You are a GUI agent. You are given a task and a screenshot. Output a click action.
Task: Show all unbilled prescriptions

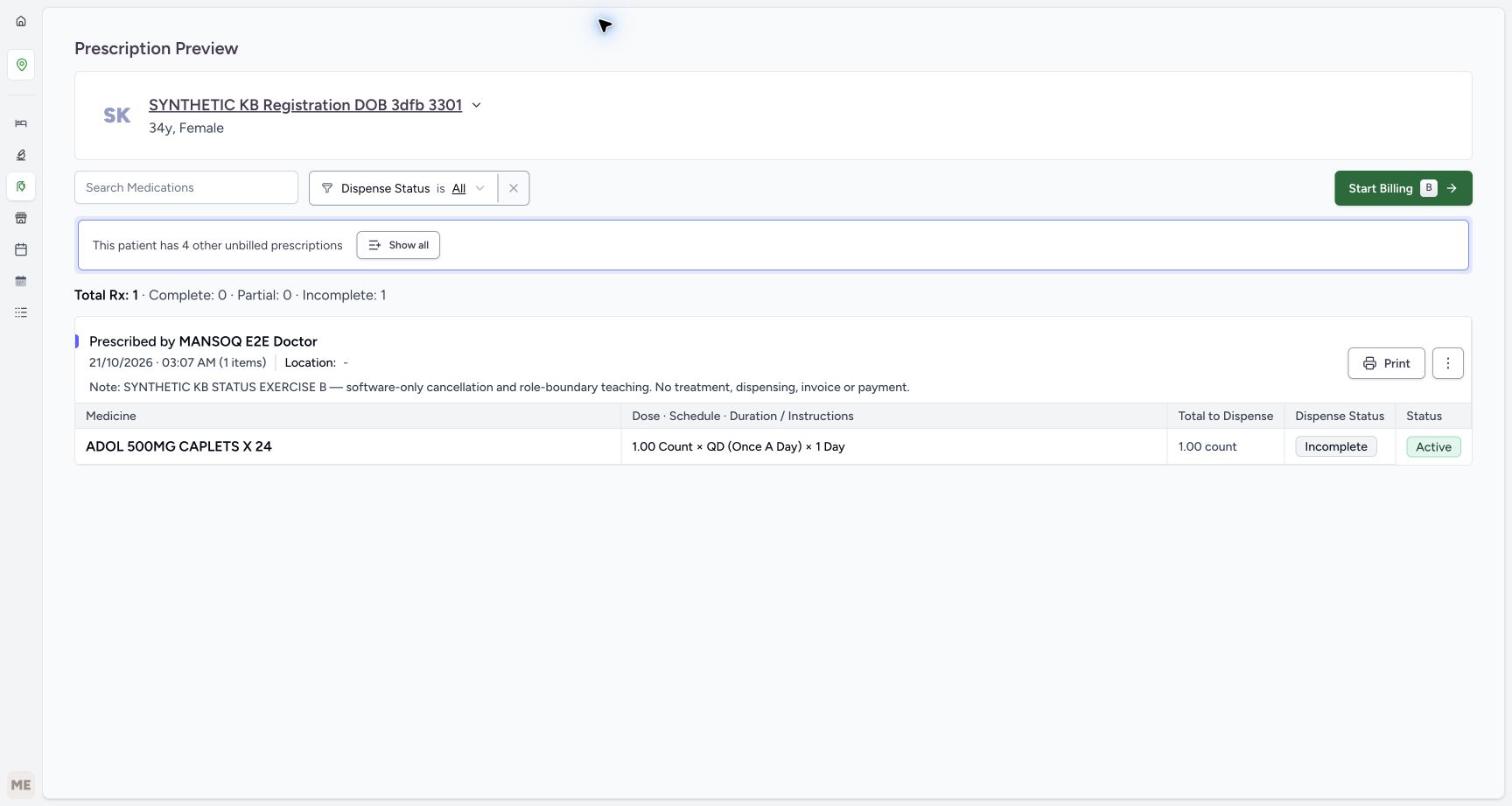click(398, 245)
